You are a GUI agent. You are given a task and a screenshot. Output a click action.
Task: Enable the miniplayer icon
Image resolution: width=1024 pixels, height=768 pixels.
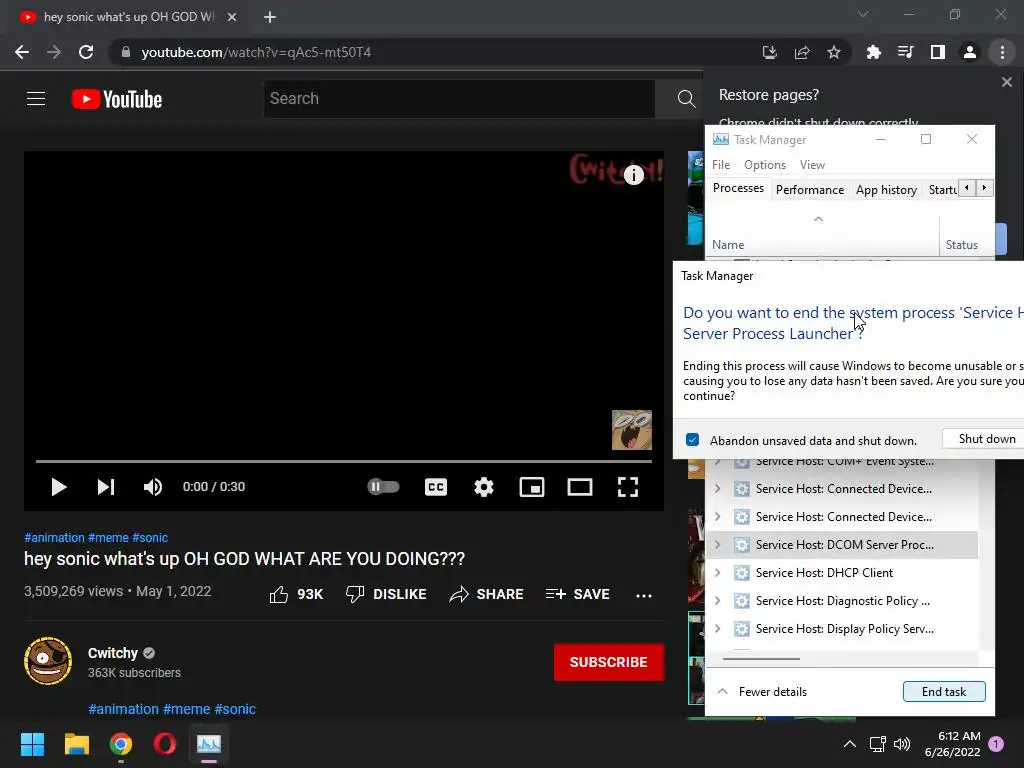click(x=532, y=487)
